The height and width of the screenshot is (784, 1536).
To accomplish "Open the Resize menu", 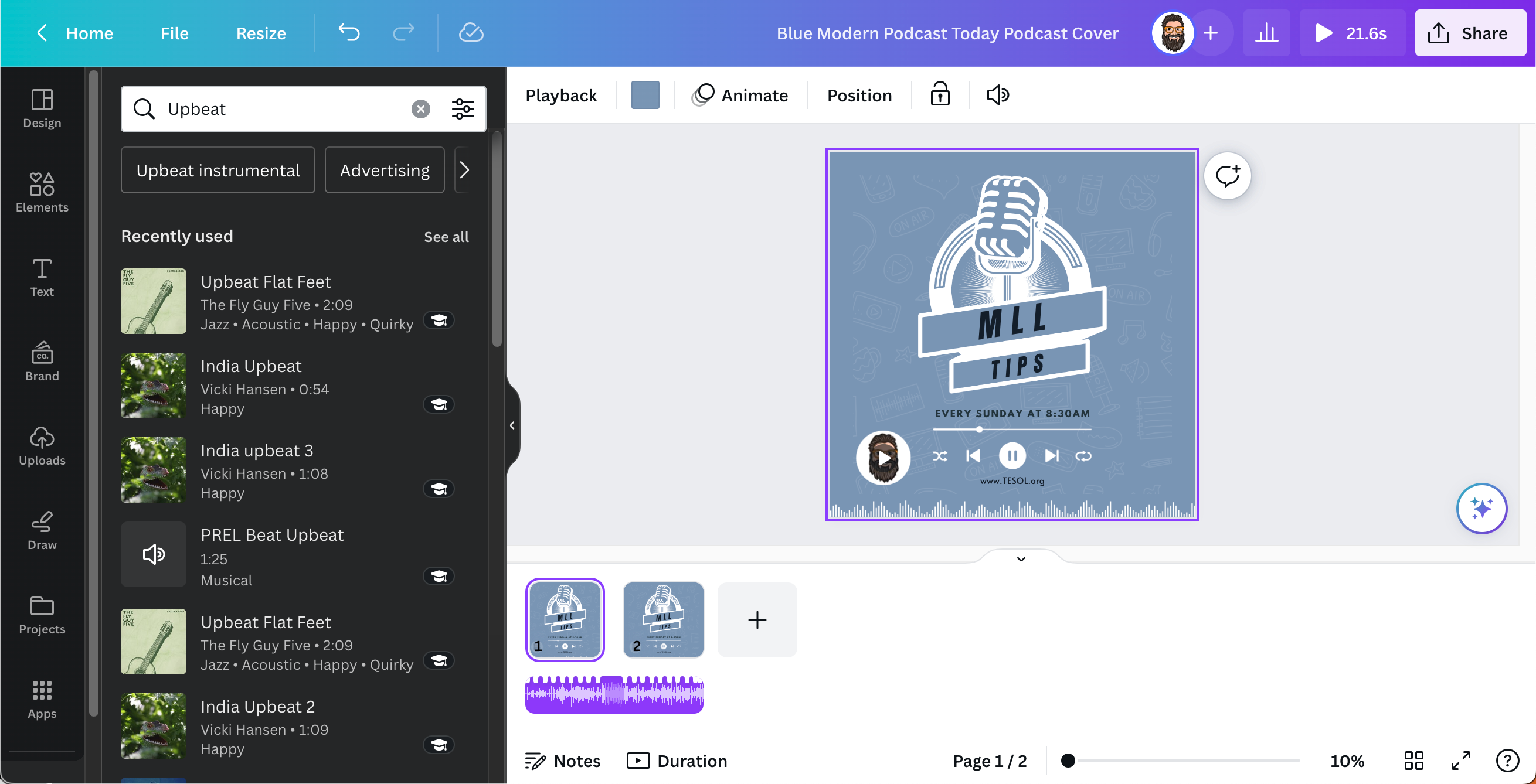I will 260,33.
